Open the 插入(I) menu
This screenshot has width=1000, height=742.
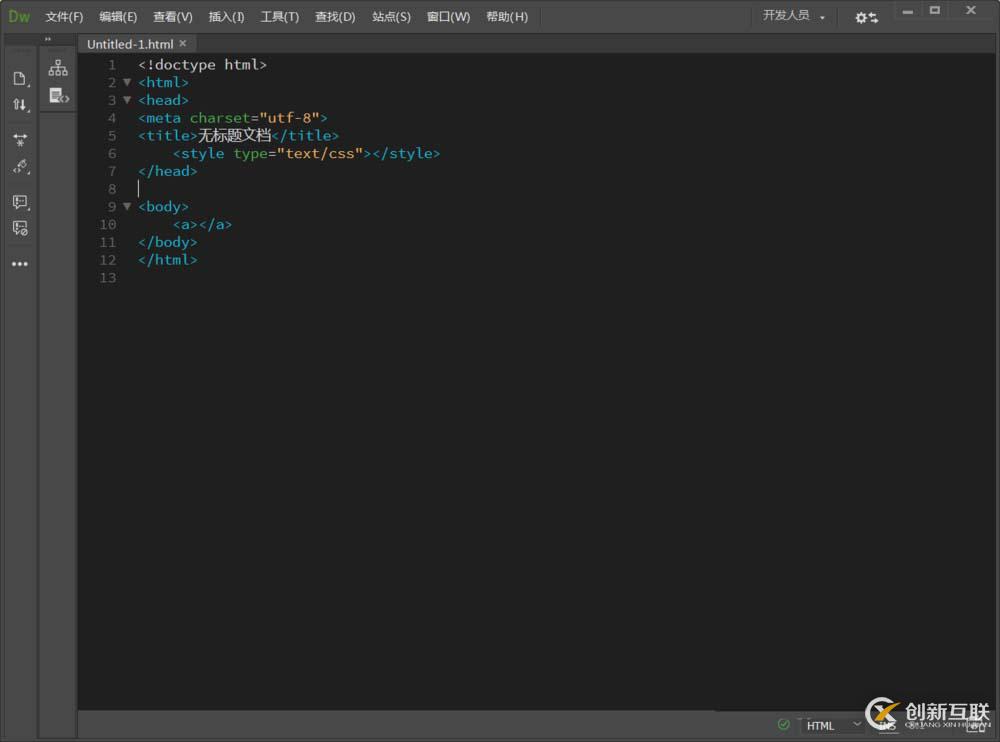pyautogui.click(x=226, y=17)
